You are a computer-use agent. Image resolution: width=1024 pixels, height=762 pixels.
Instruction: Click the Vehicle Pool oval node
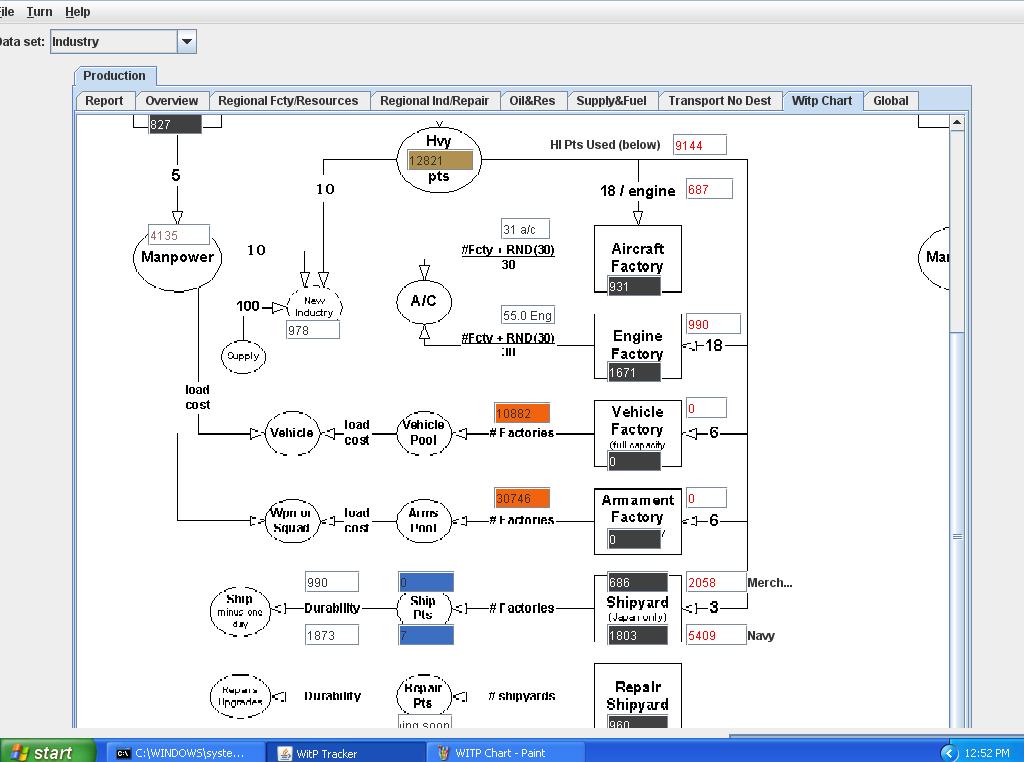(x=424, y=432)
